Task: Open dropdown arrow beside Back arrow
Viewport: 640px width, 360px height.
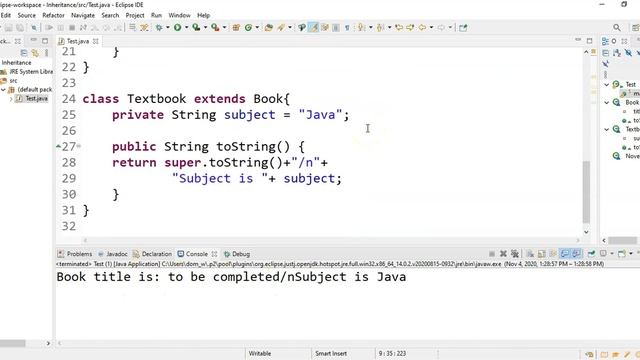Action: tap(431, 28)
